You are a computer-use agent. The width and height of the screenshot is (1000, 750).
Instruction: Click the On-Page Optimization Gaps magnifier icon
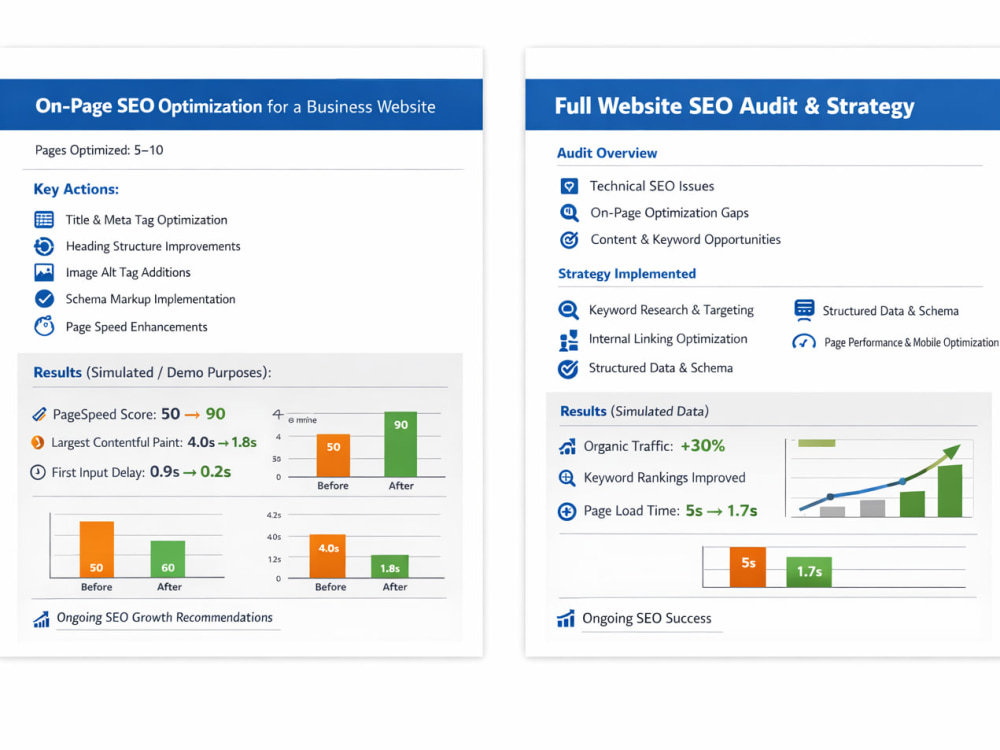[569, 212]
